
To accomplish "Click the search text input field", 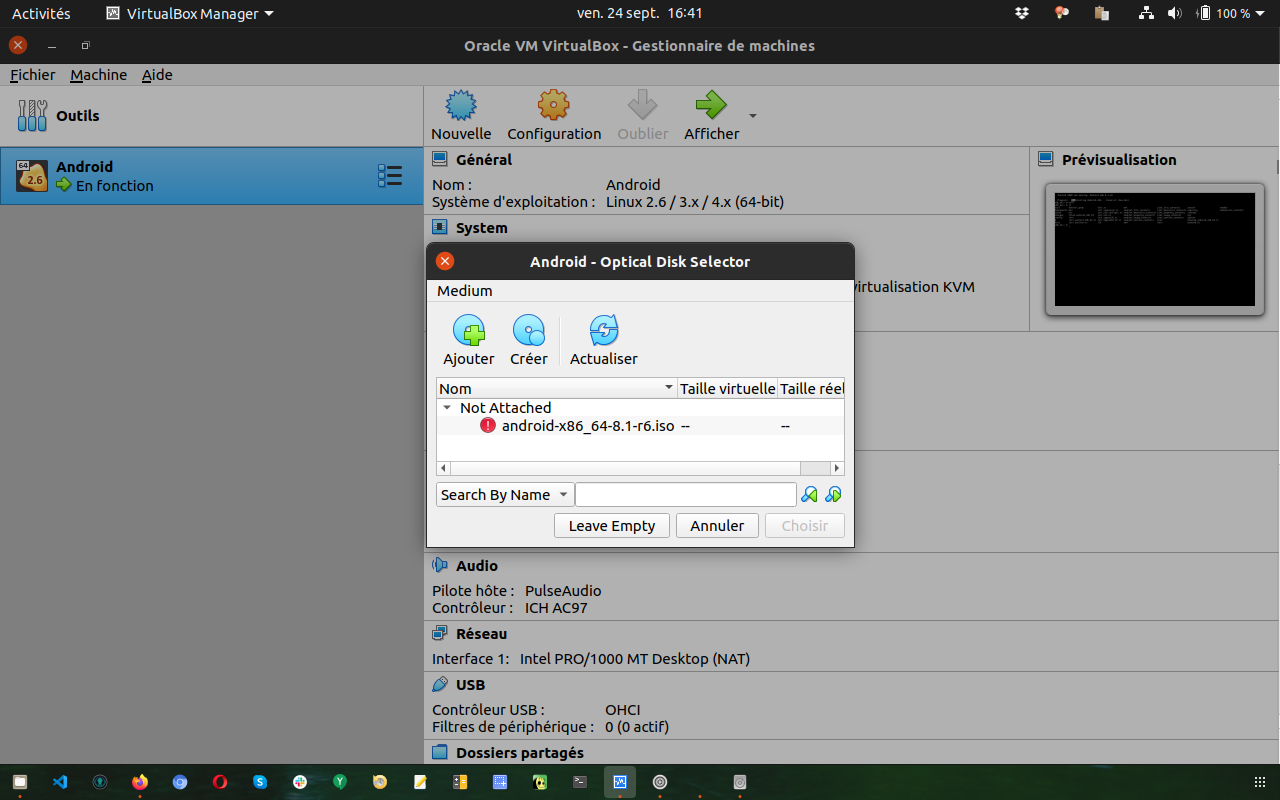I will click(x=686, y=495).
